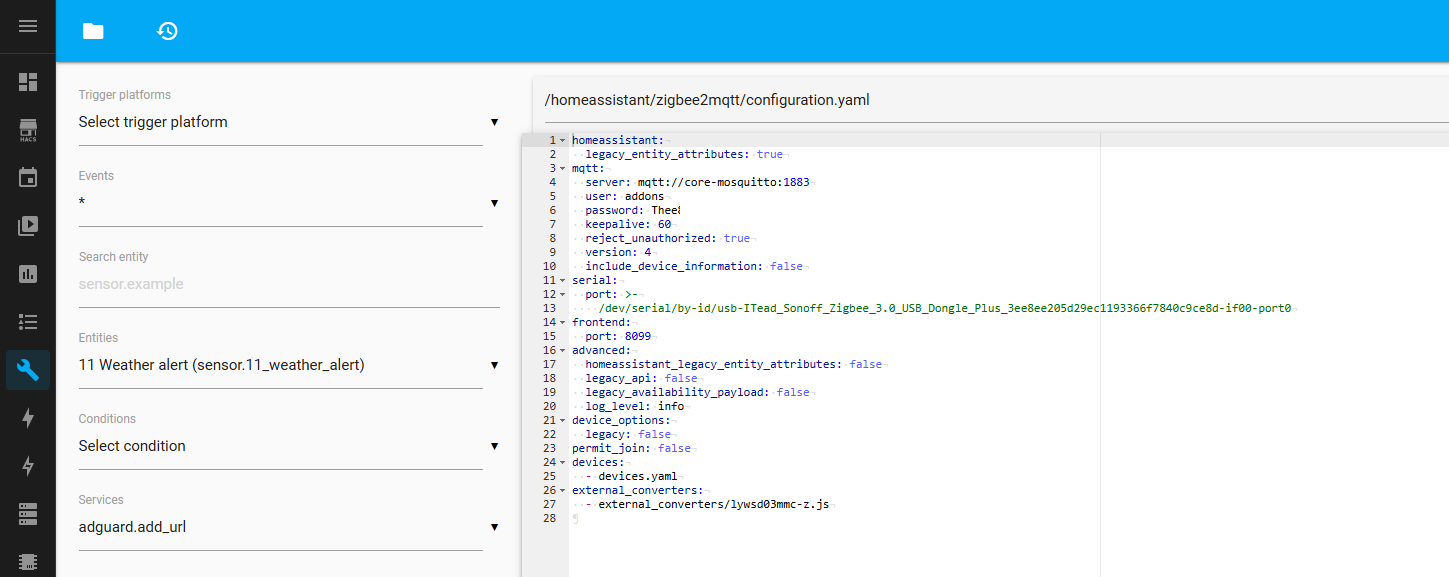
Task: Click the chip icon in the sidebar
Action: (x=28, y=561)
